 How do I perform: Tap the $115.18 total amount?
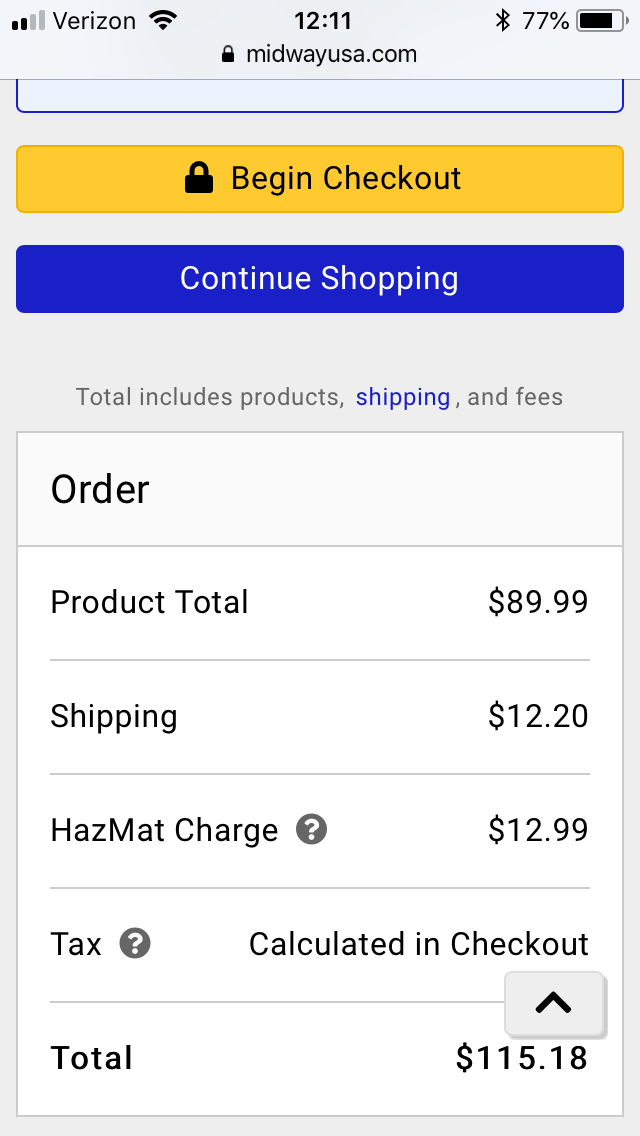pyautogui.click(x=522, y=1058)
